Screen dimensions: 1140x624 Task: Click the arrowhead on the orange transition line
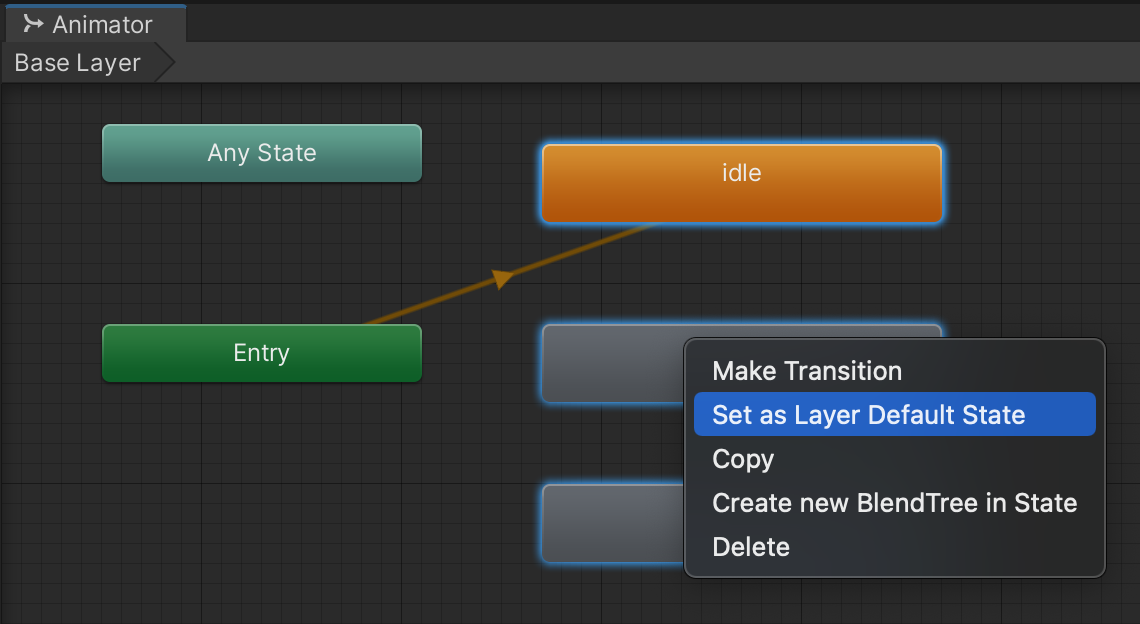pyautogui.click(x=504, y=279)
